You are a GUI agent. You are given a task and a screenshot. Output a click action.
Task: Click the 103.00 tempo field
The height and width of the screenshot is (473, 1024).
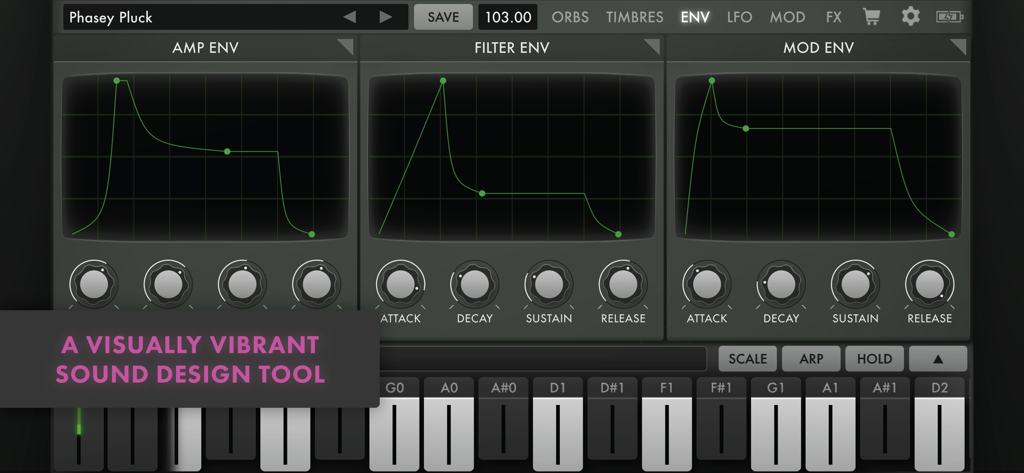(x=508, y=17)
